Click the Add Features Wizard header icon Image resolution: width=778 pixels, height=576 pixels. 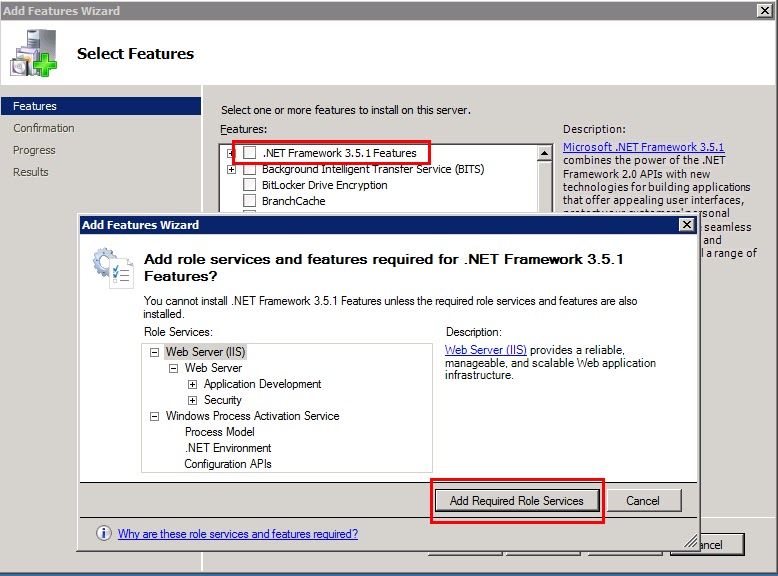tap(34, 53)
